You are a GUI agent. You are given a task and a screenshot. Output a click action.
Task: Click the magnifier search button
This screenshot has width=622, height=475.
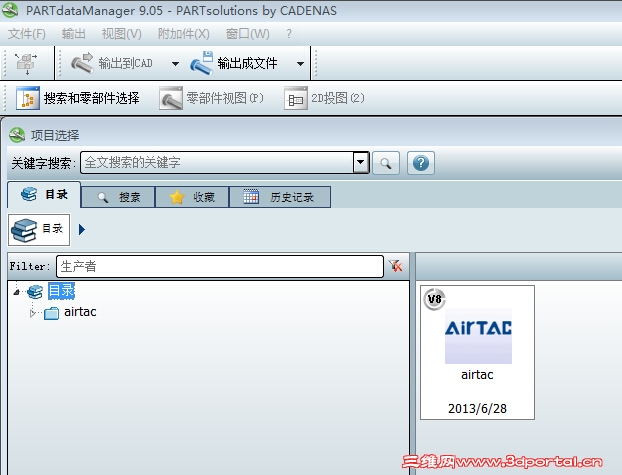[386, 163]
